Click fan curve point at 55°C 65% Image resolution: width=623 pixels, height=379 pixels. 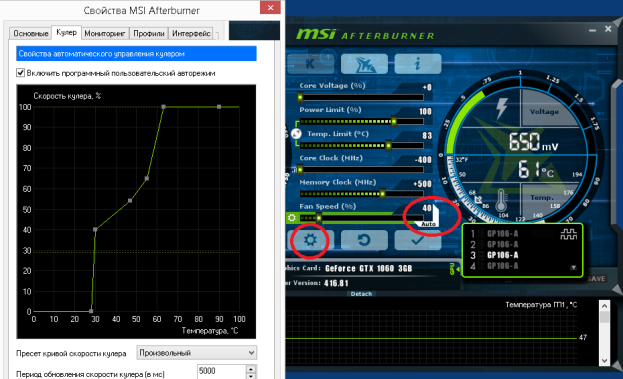click(x=147, y=178)
